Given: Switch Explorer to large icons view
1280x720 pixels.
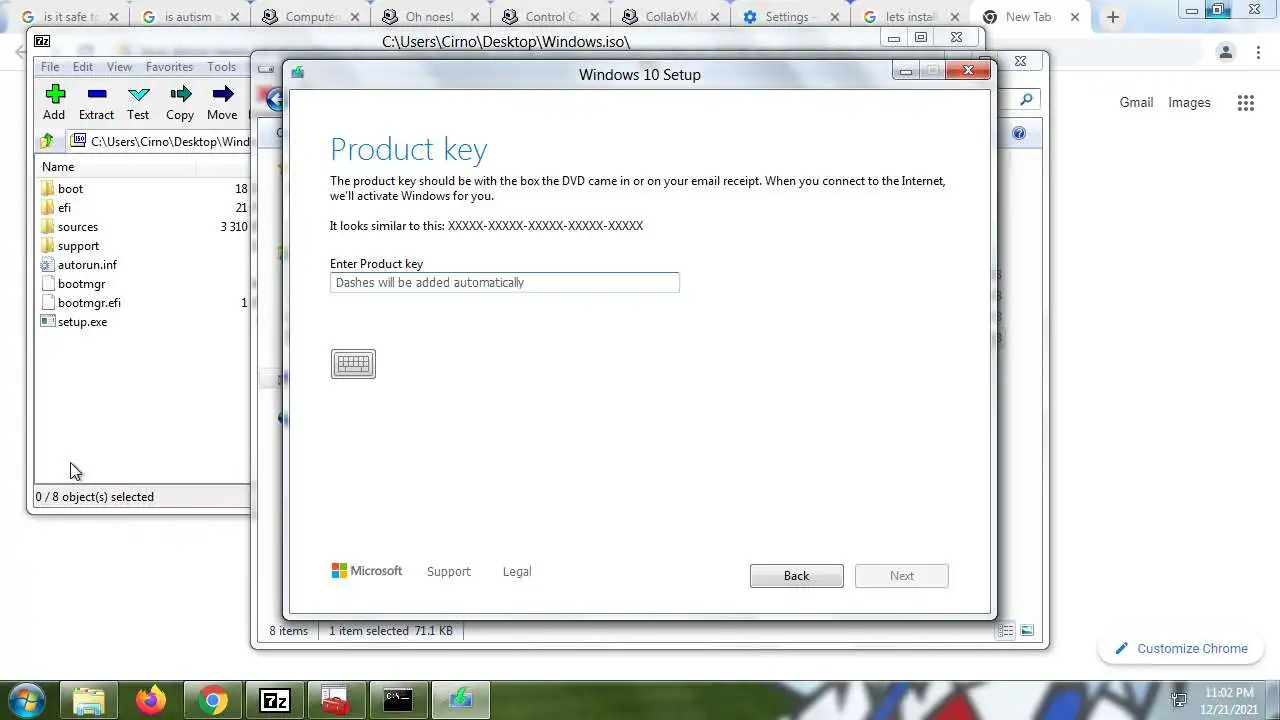Looking at the screenshot, I should pyautogui.click(x=1027, y=630).
